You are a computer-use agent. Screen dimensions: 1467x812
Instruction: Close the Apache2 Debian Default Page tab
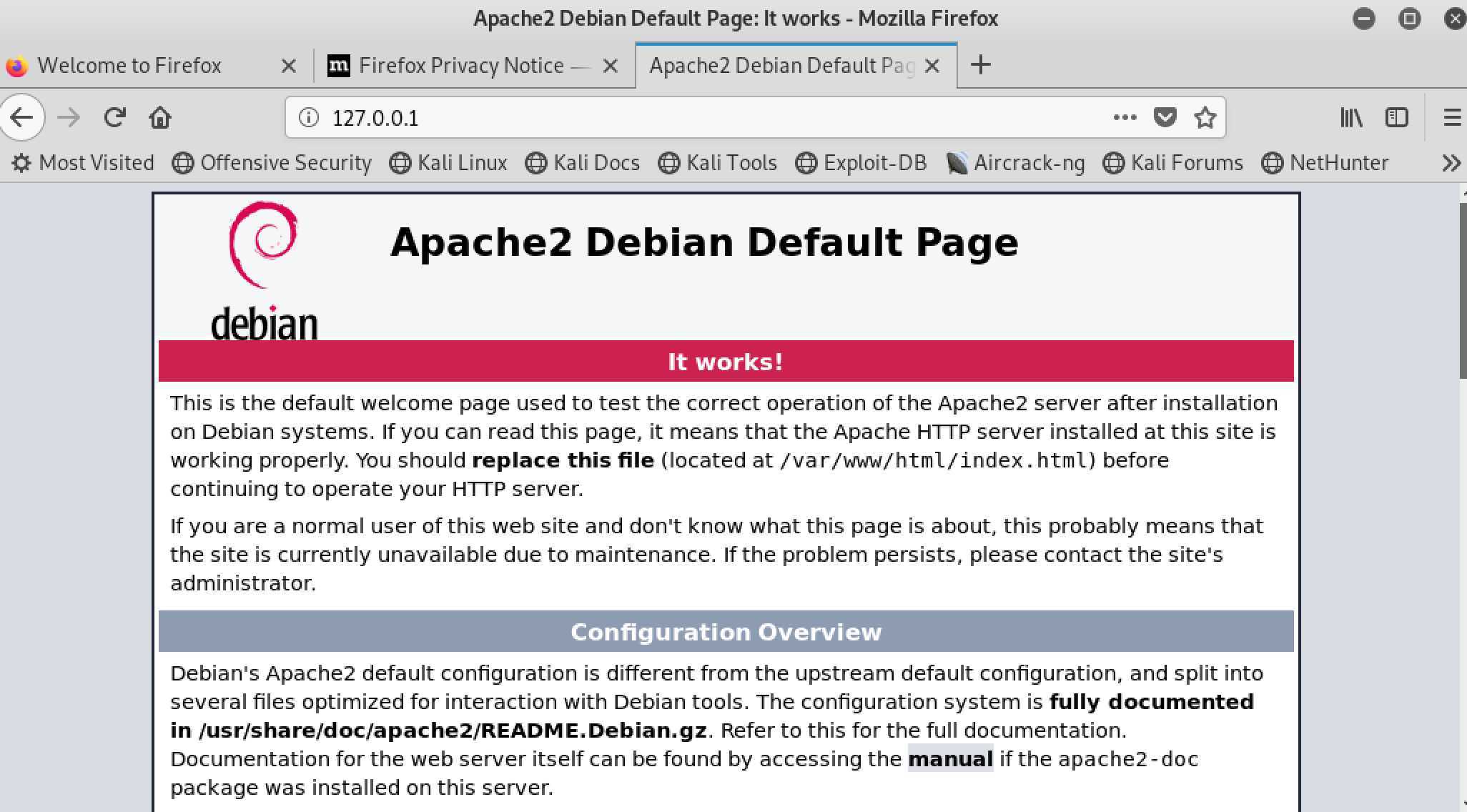point(932,66)
